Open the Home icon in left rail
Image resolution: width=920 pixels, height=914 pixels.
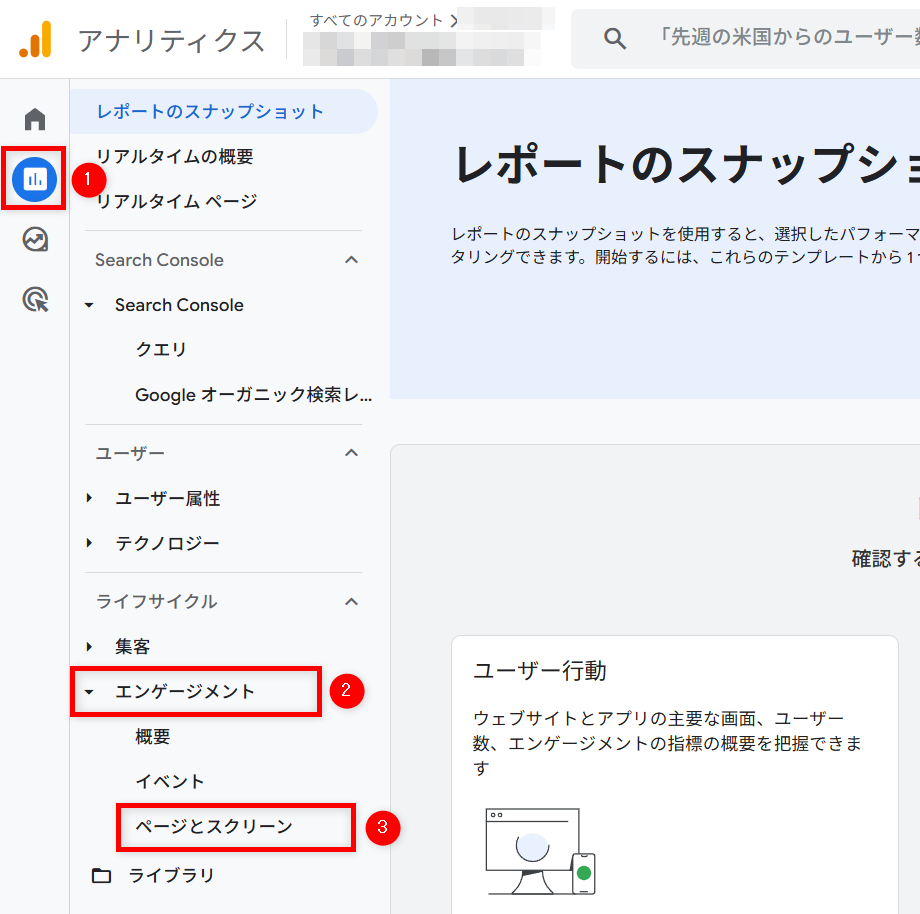[35, 120]
